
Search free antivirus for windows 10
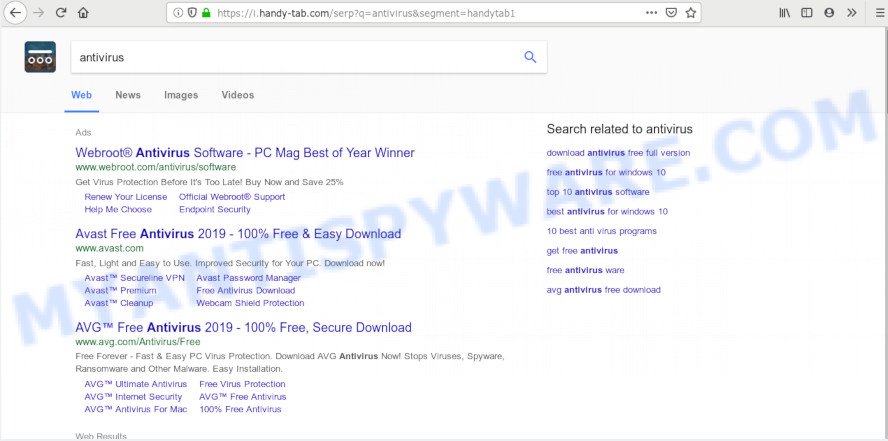(606, 172)
